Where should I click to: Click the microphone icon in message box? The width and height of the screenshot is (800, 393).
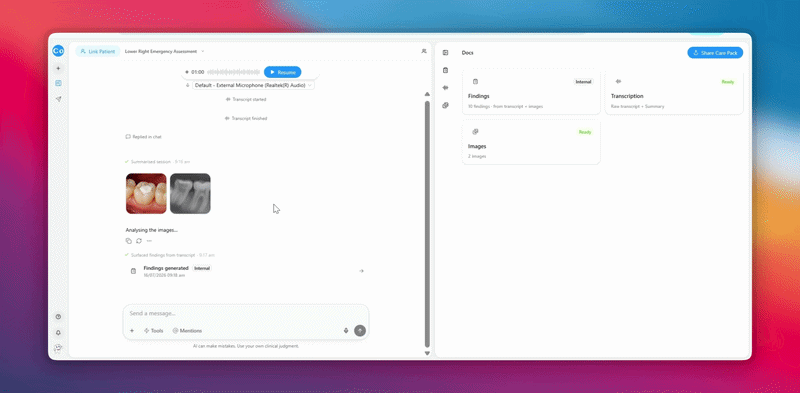346,331
